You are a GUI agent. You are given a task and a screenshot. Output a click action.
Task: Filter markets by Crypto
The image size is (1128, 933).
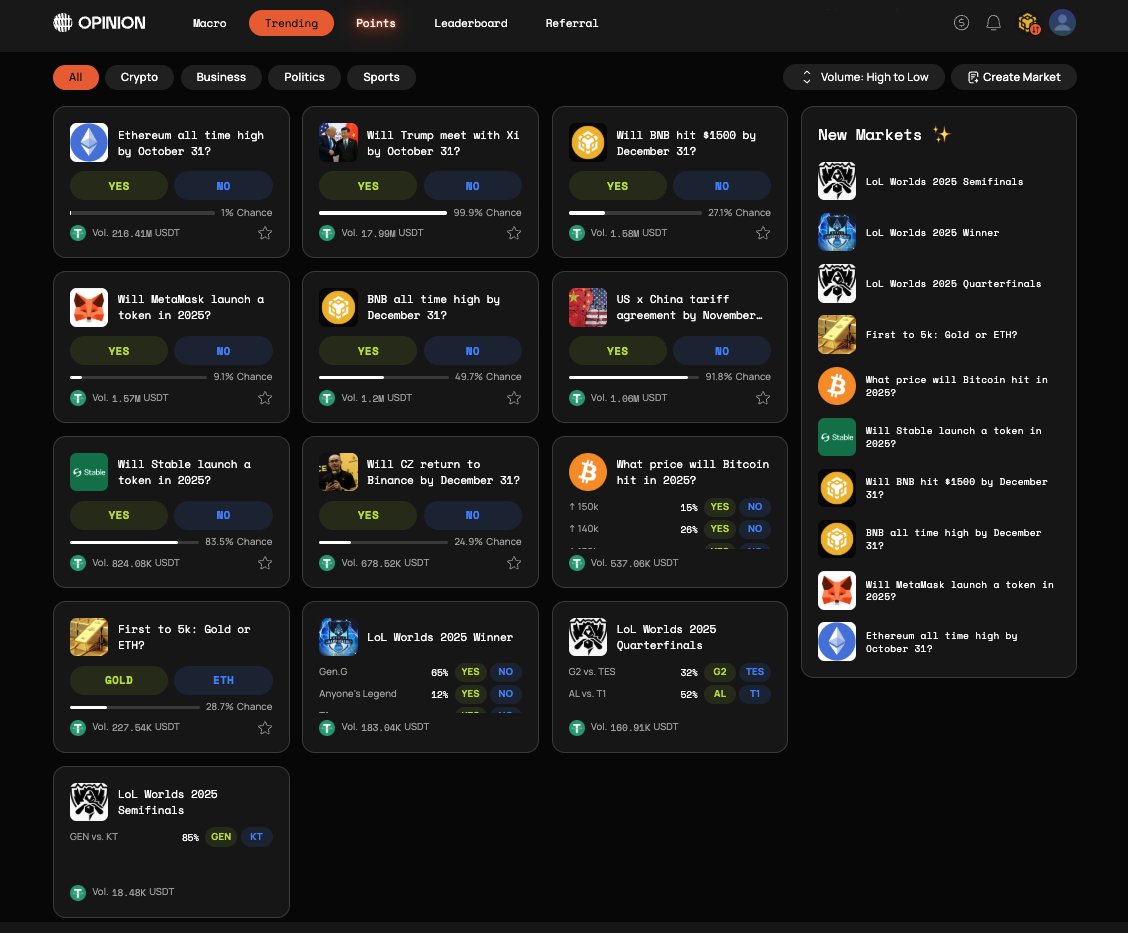click(x=139, y=77)
